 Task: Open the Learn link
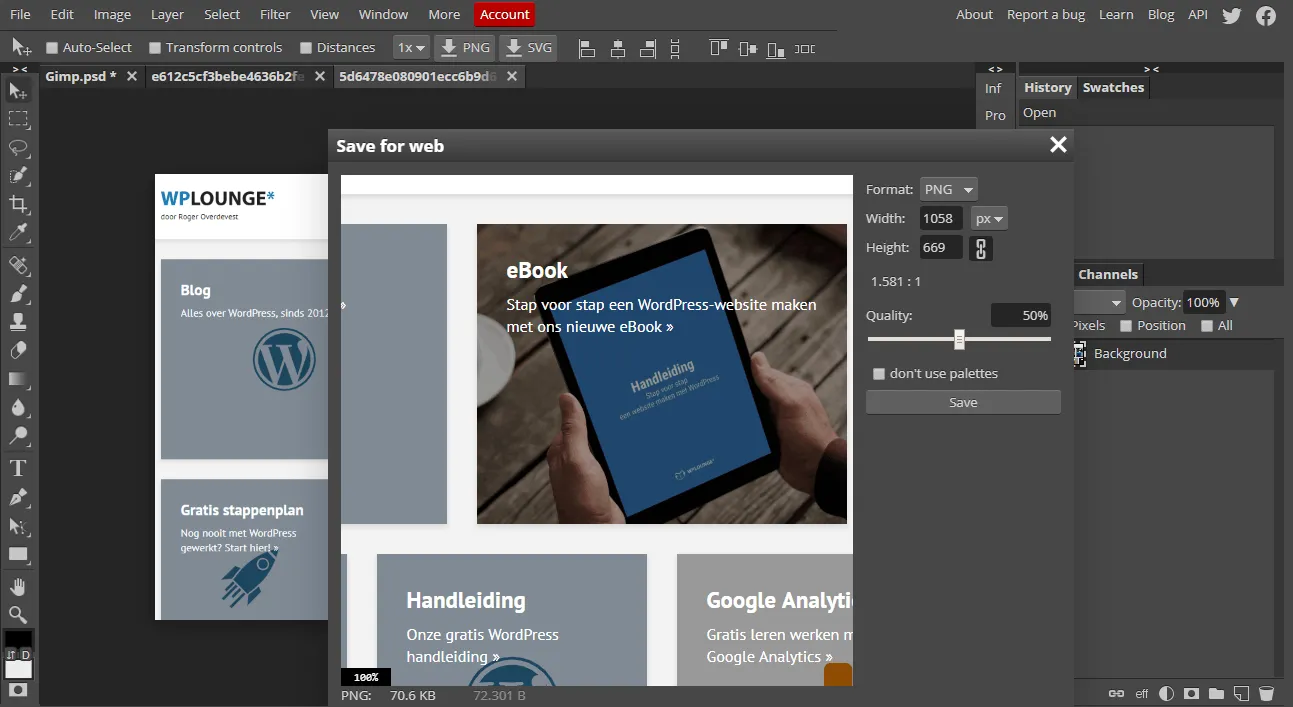pos(1116,14)
